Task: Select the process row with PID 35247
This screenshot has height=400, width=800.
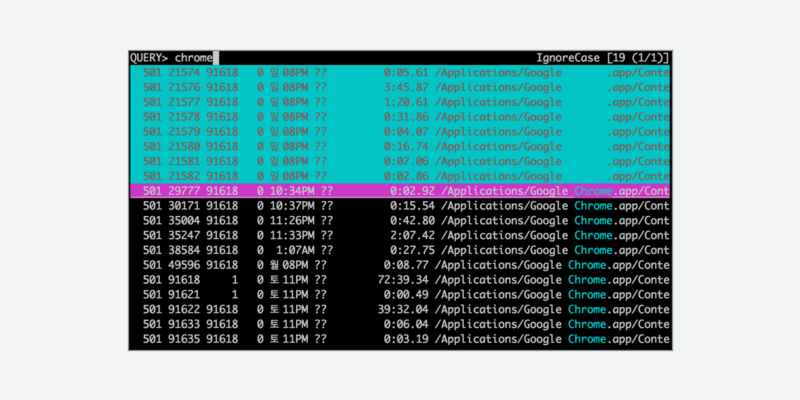Action: pyautogui.click(x=399, y=235)
